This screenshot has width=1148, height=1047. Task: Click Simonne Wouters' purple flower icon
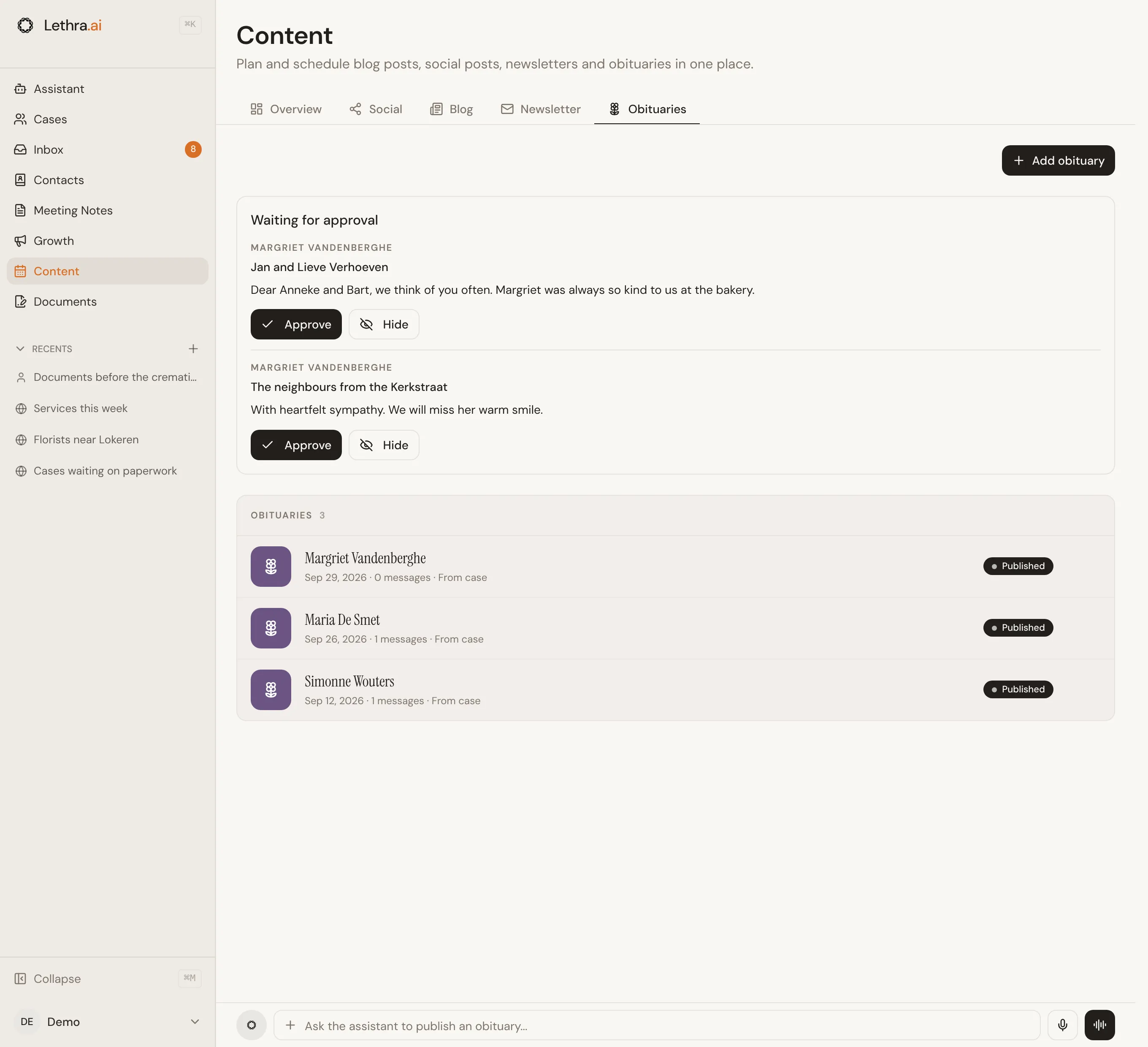click(x=271, y=689)
